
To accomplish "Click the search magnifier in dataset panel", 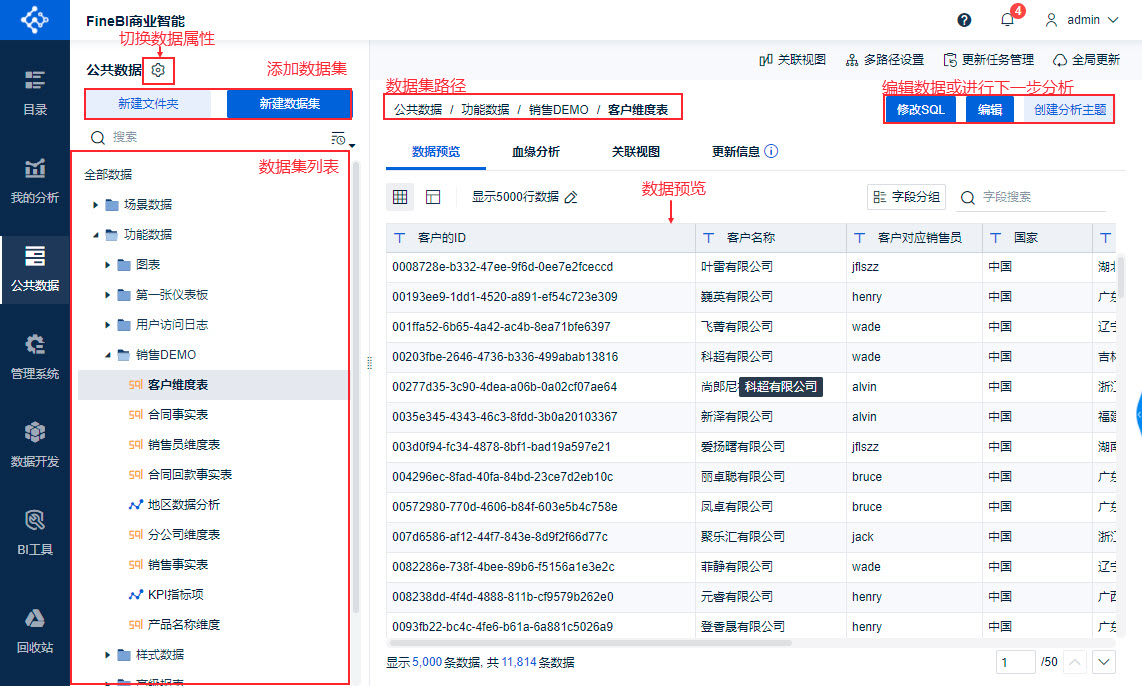I will (x=98, y=138).
